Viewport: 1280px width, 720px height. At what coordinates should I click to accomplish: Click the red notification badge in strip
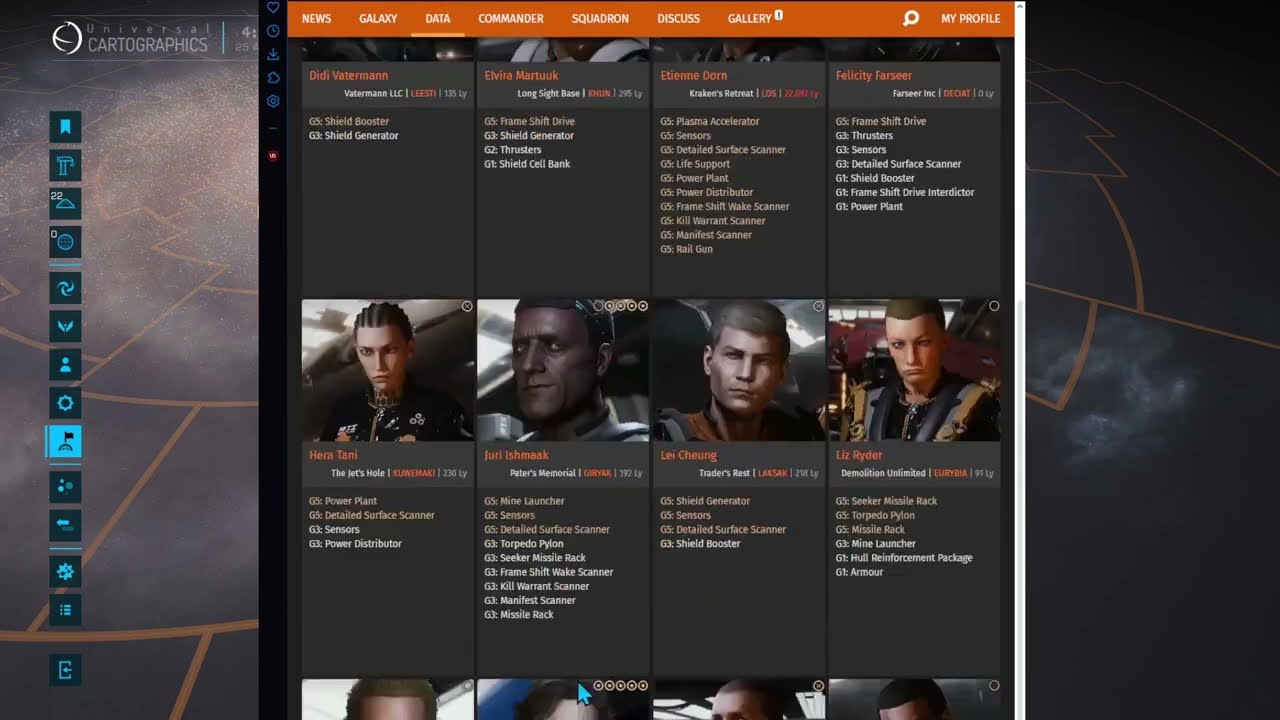[x=273, y=156]
